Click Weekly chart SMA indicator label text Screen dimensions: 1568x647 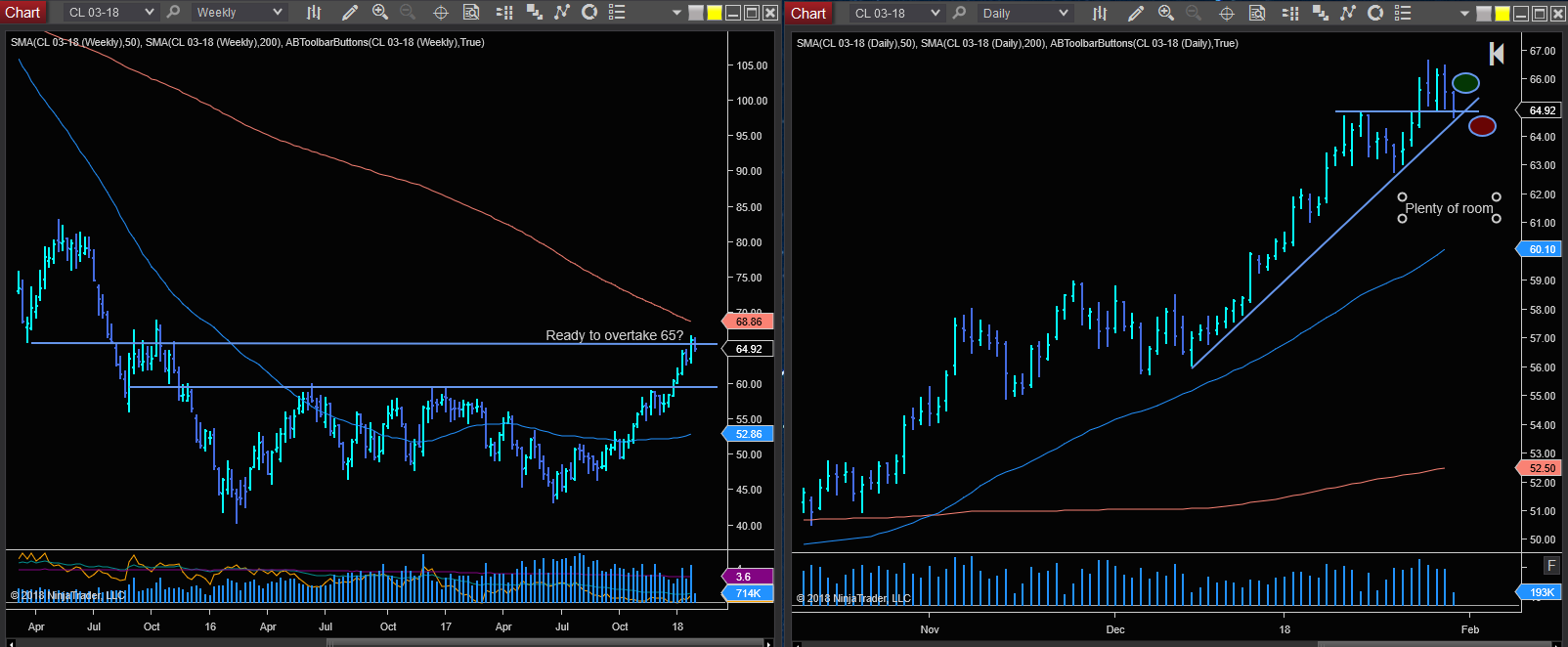pyautogui.click(x=247, y=42)
